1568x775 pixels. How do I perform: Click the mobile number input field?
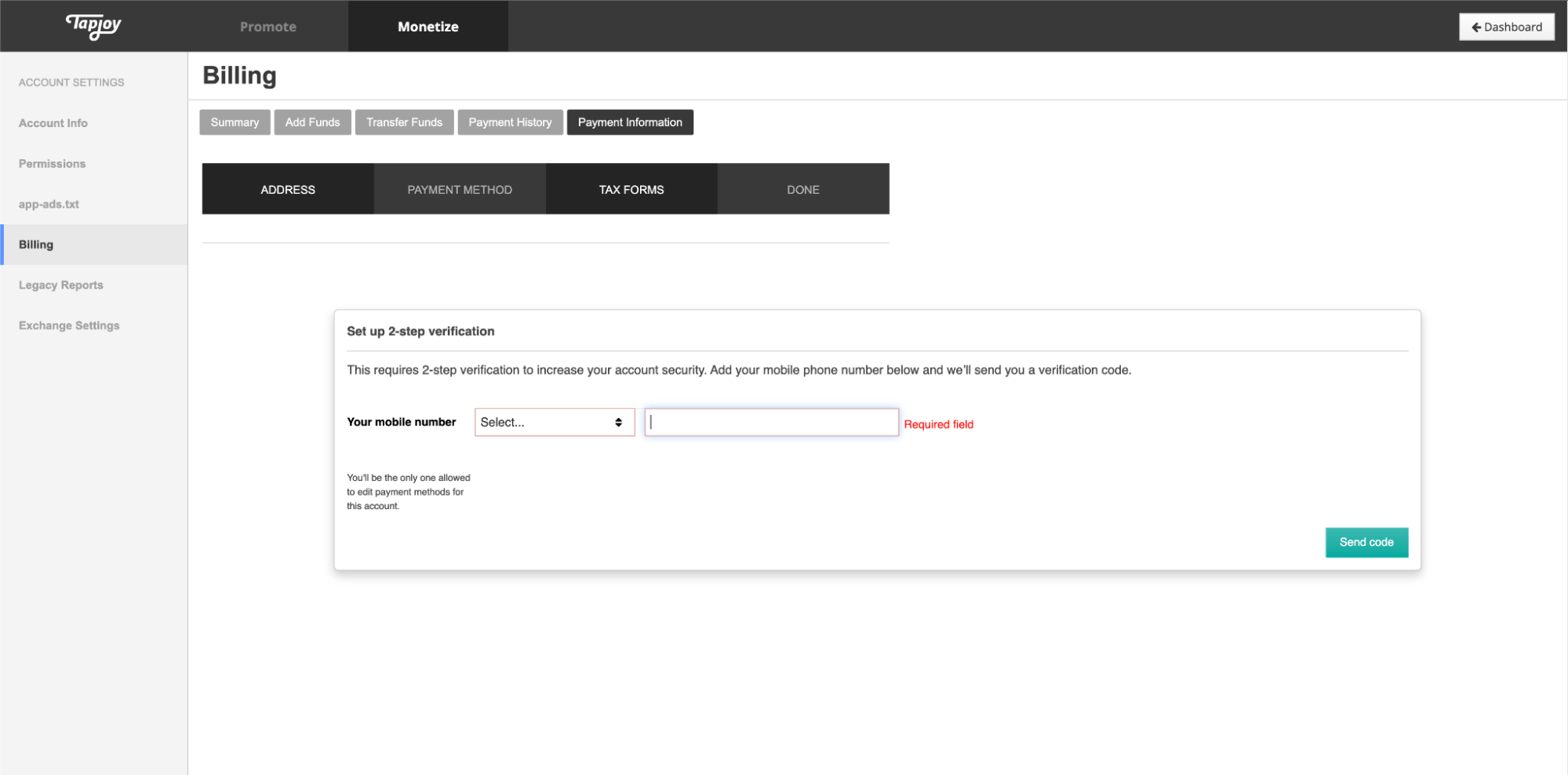[771, 422]
